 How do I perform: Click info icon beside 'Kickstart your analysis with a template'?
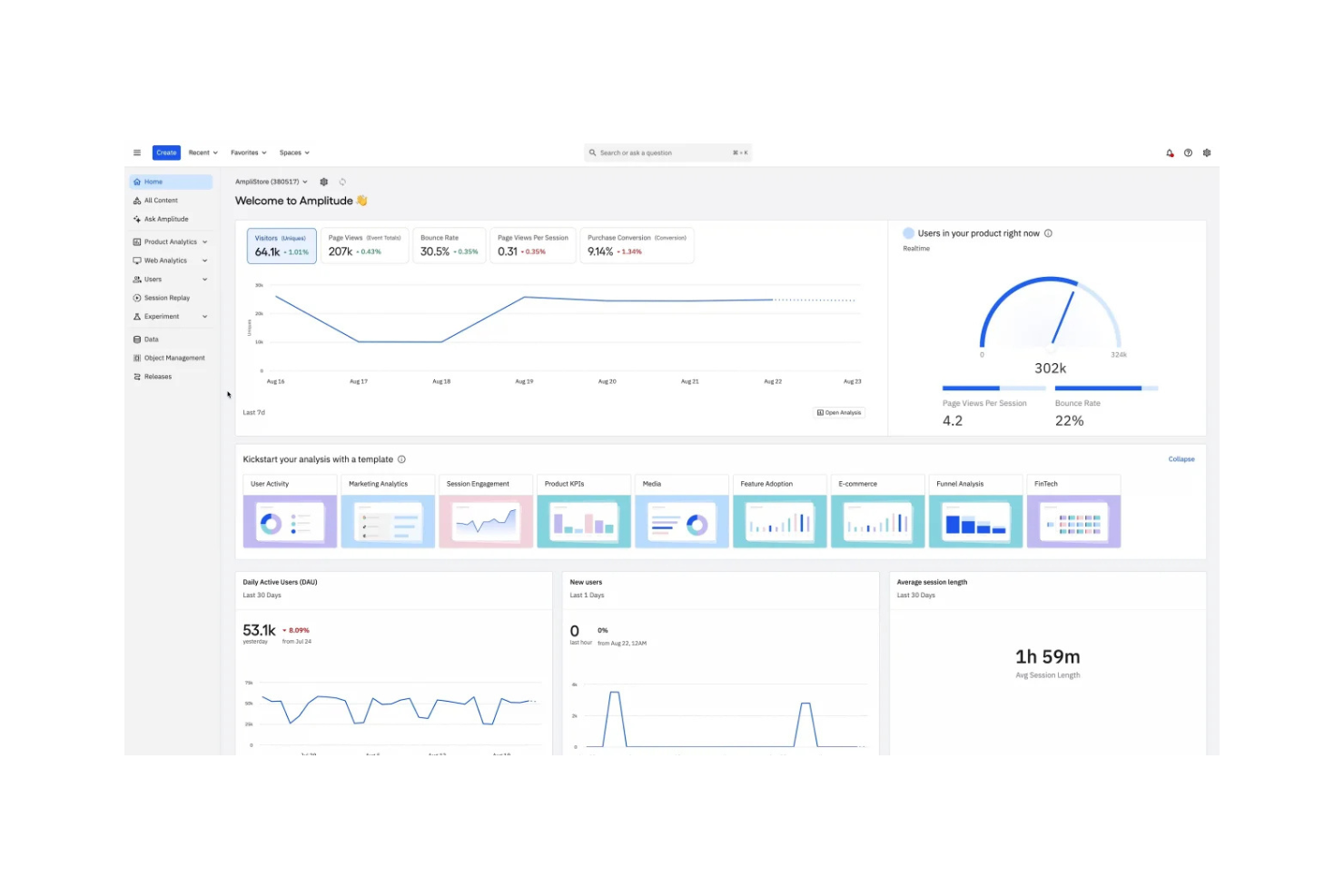click(401, 459)
